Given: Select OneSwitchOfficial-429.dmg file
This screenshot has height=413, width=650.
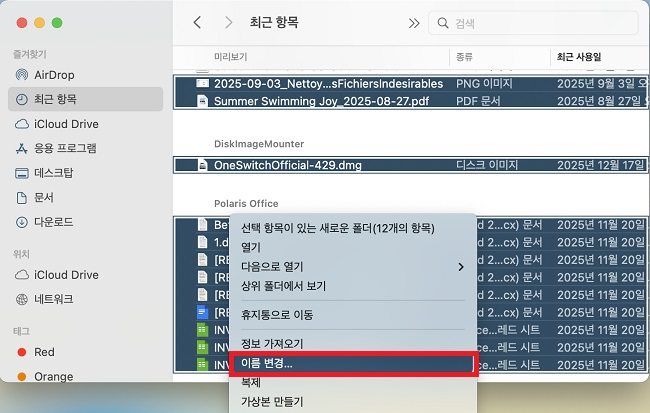Looking at the screenshot, I should pos(411,165).
